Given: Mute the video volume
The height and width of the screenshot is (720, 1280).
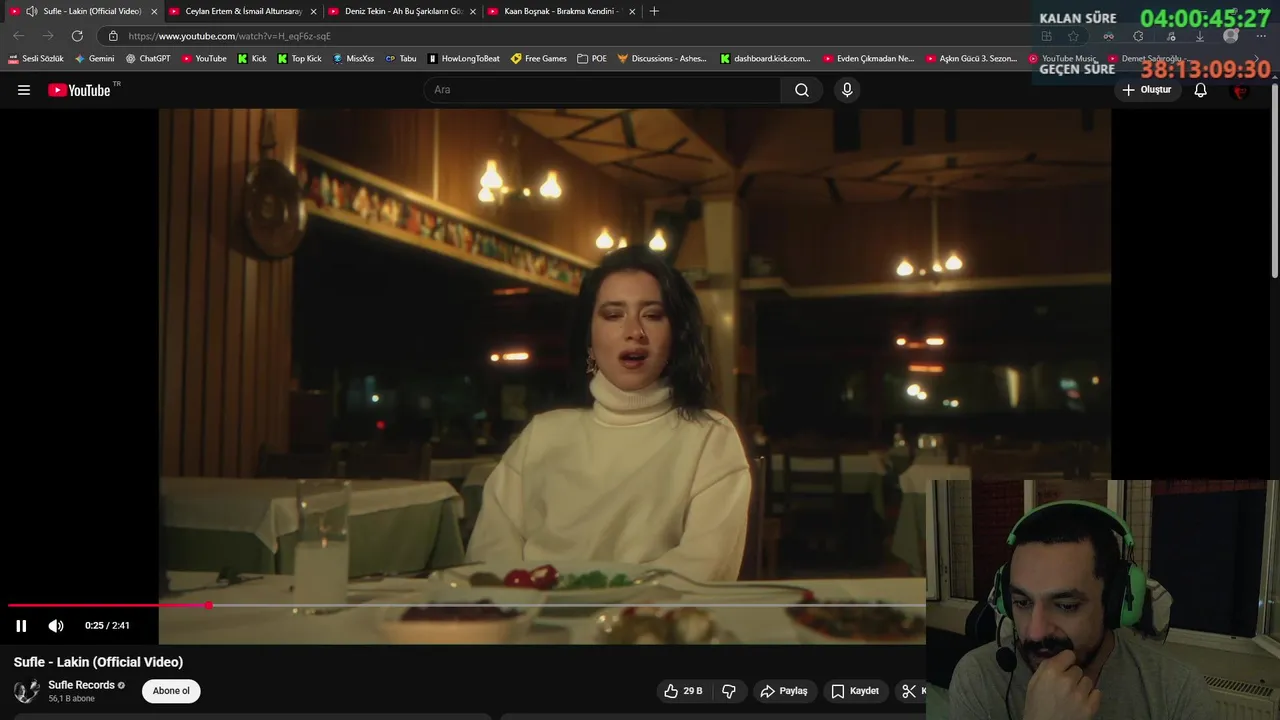Looking at the screenshot, I should tap(56, 626).
